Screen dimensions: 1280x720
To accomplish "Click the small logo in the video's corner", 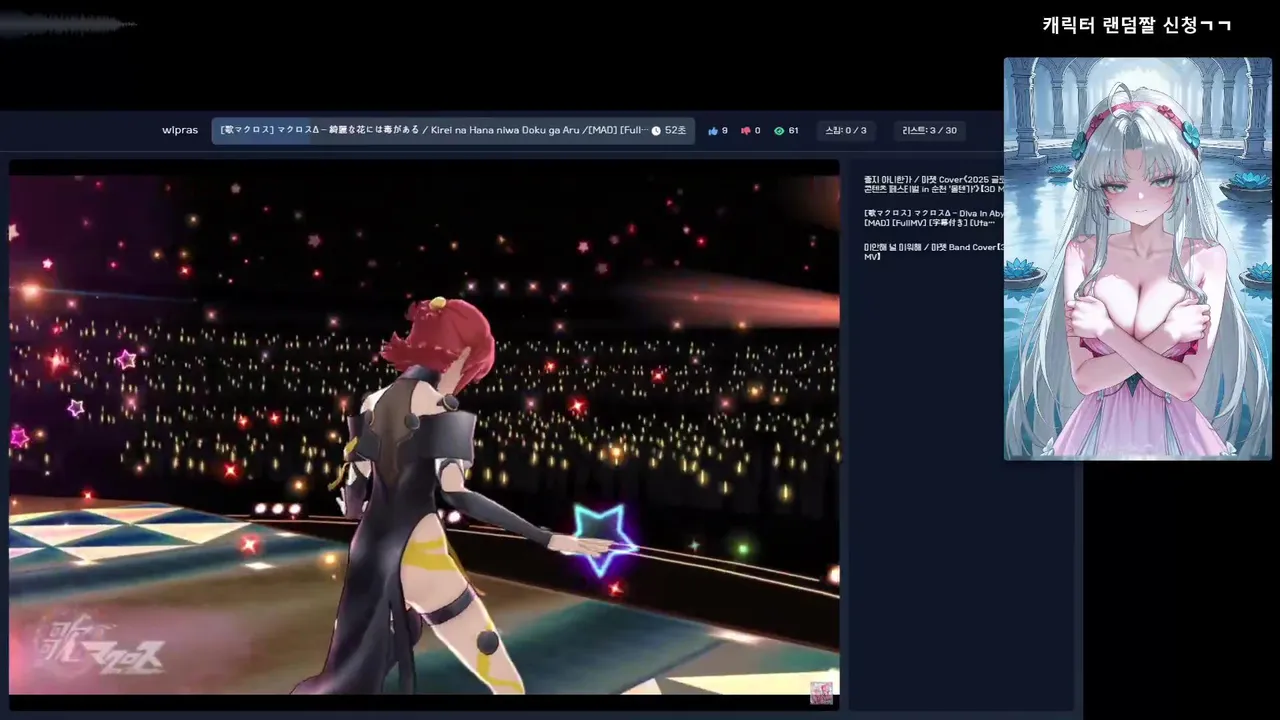I will pos(821,693).
